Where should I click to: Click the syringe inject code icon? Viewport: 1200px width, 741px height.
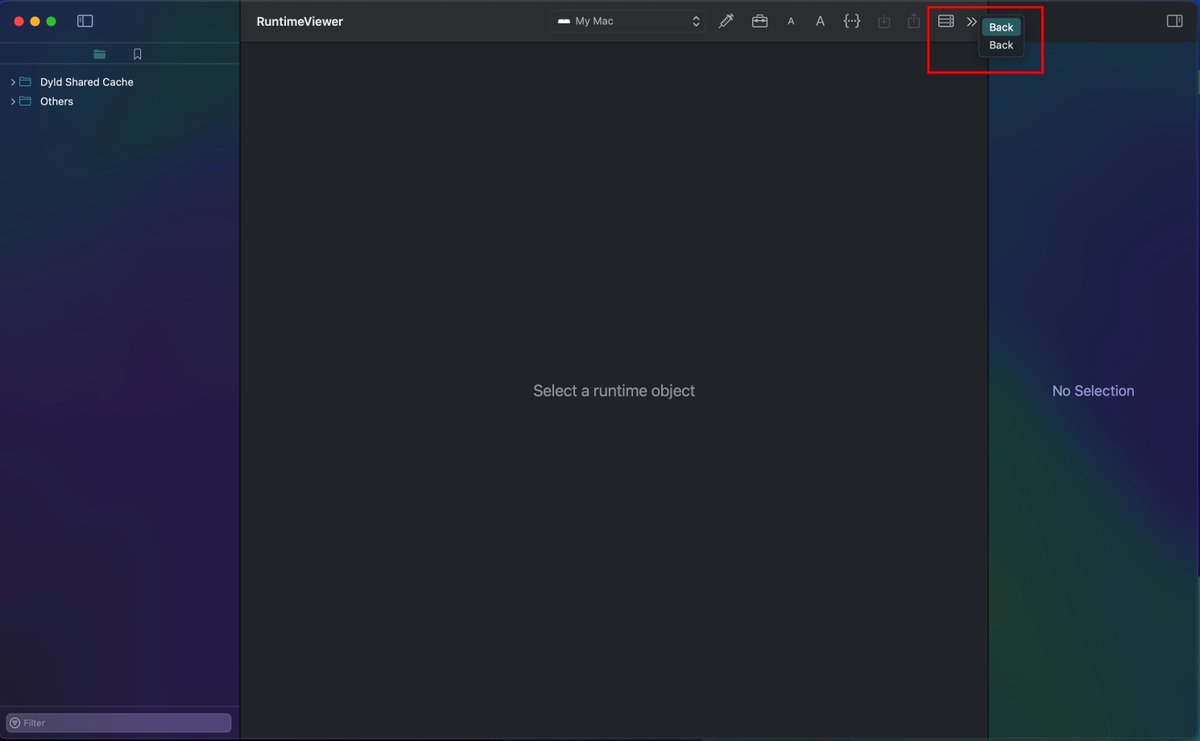click(x=726, y=21)
